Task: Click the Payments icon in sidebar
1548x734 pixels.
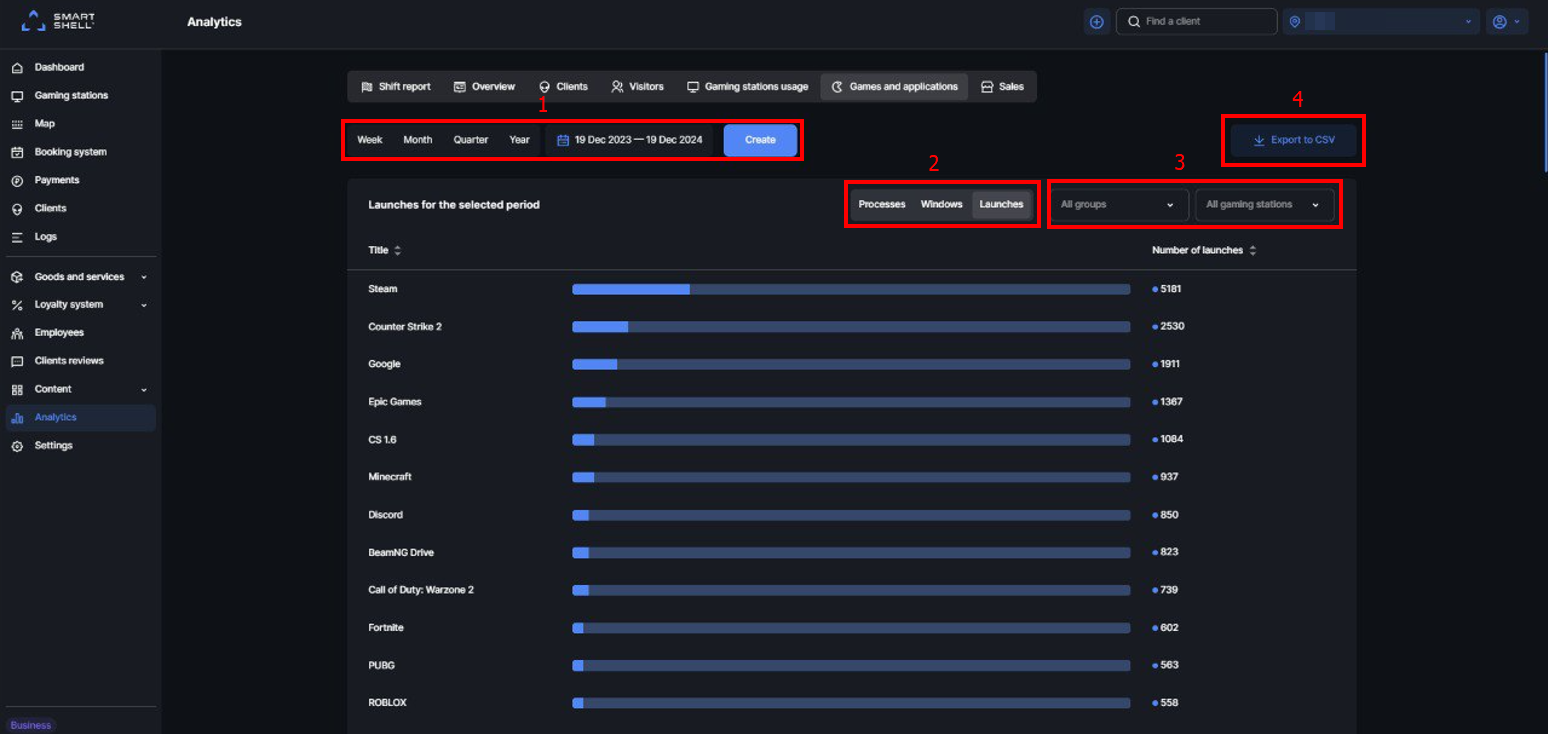Action: tap(17, 181)
